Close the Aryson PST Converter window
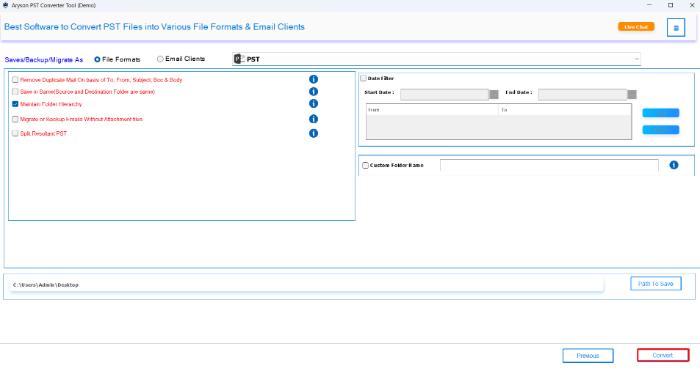The width and height of the screenshot is (700, 371). [x=692, y=5]
